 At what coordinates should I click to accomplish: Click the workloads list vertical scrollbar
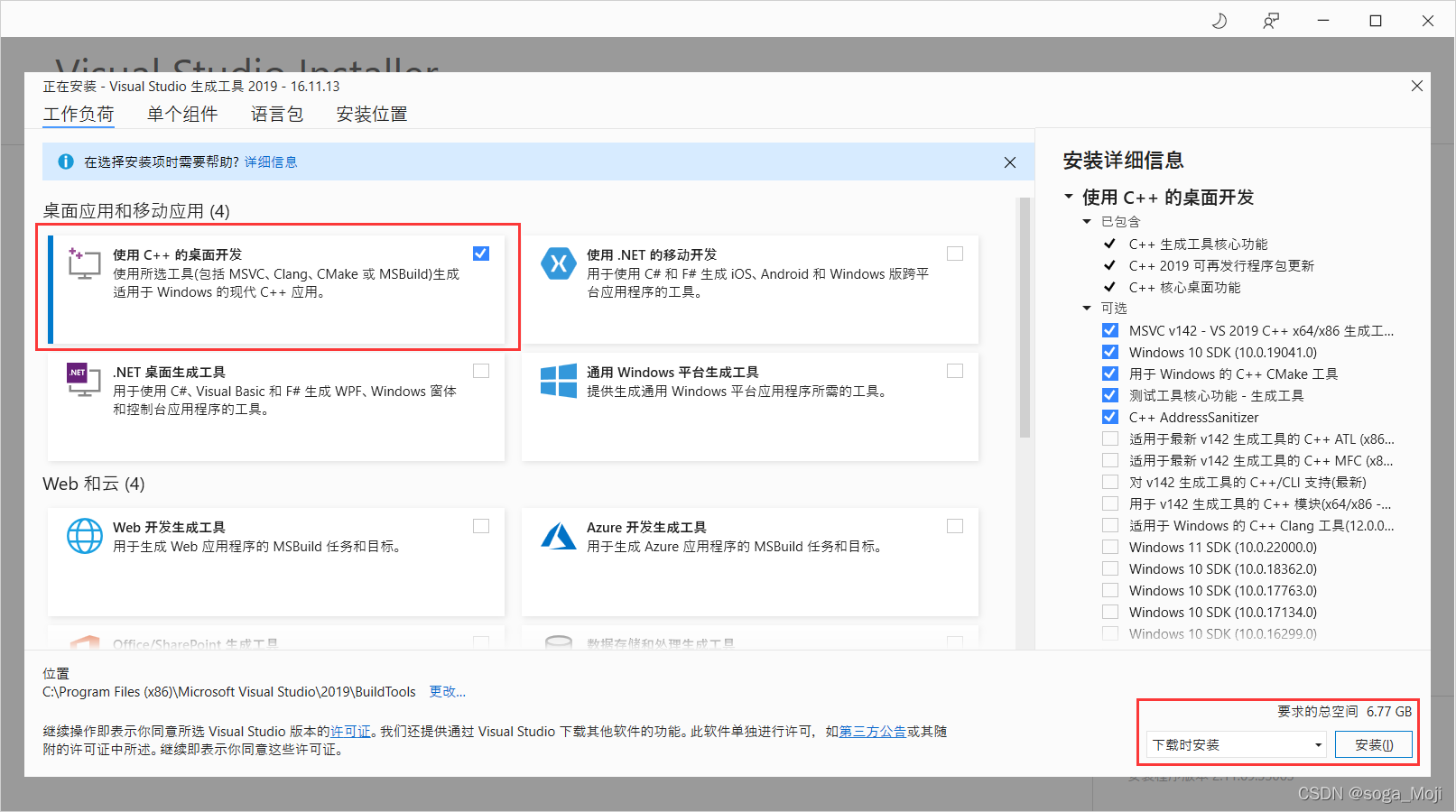tap(1025, 318)
